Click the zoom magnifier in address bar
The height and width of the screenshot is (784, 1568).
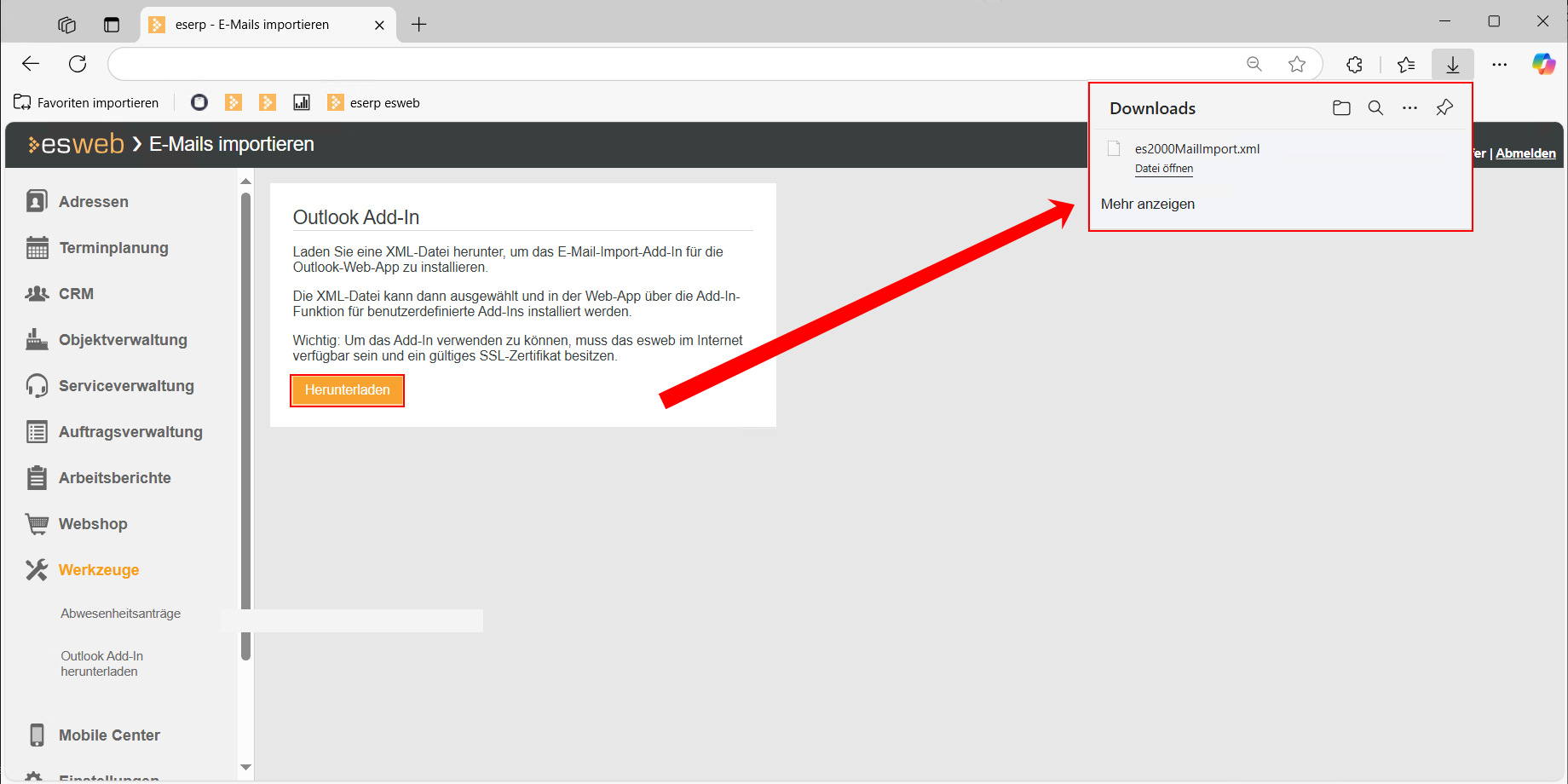tap(1254, 64)
